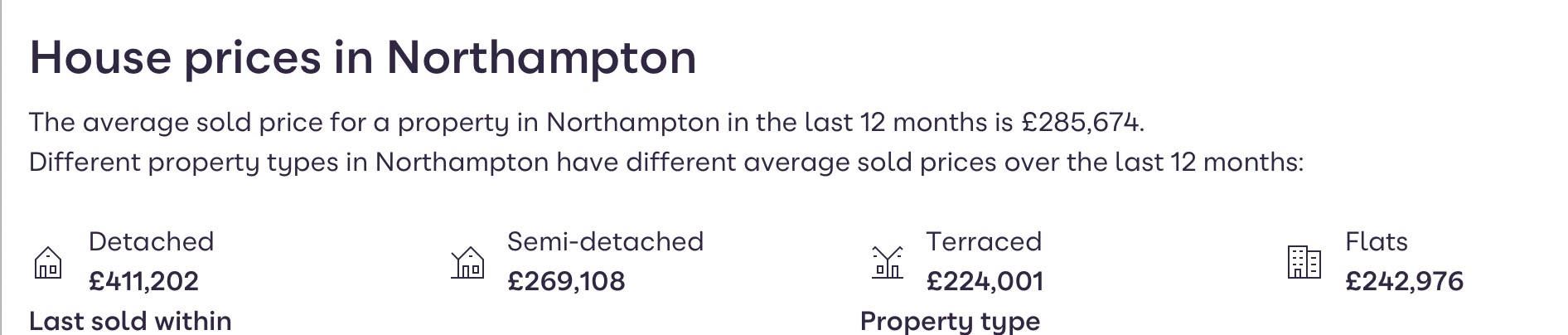Select the Flats property type label
Screen dimensions: 1568x335
click(1376, 241)
